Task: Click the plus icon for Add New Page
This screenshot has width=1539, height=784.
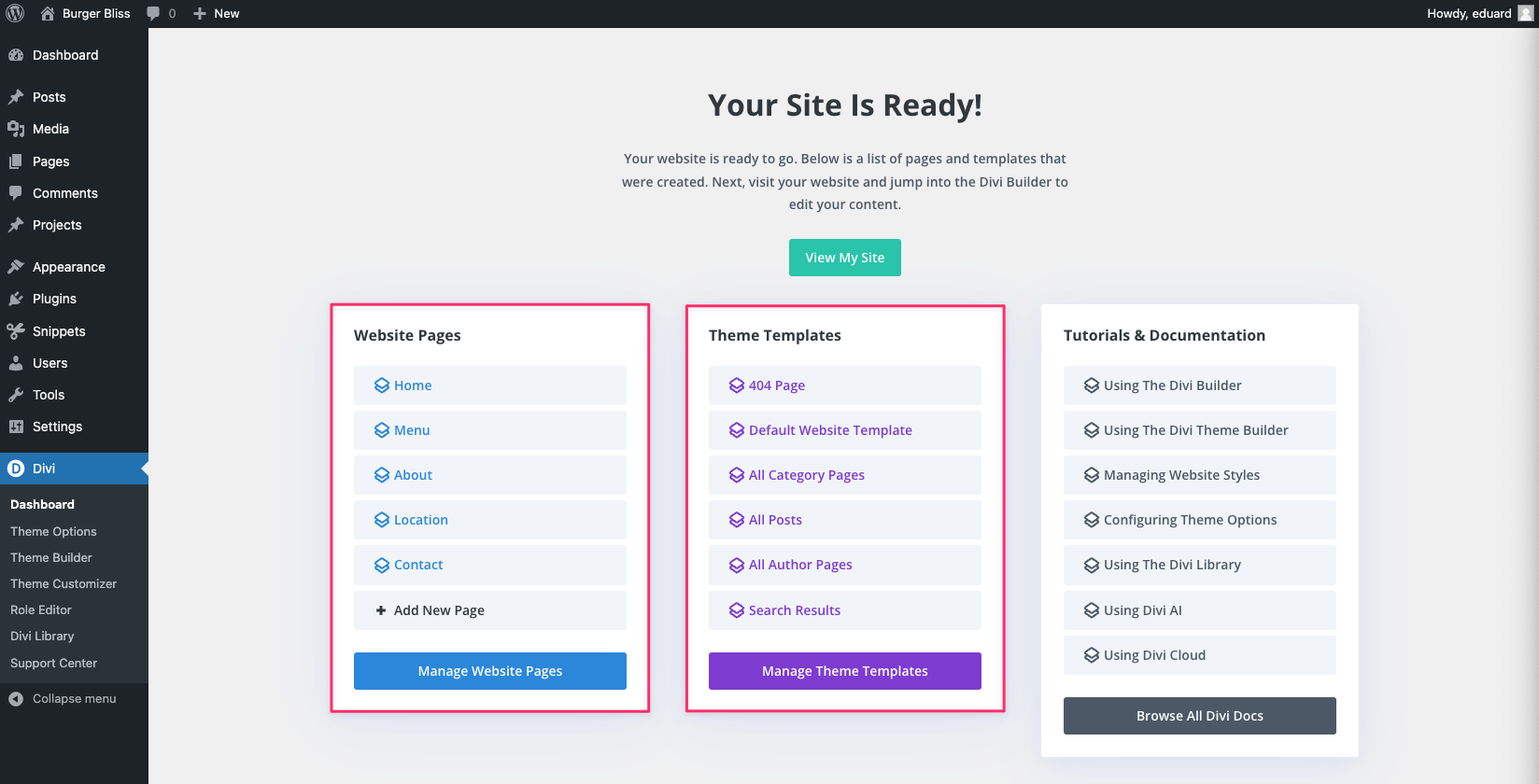Action: 380,610
